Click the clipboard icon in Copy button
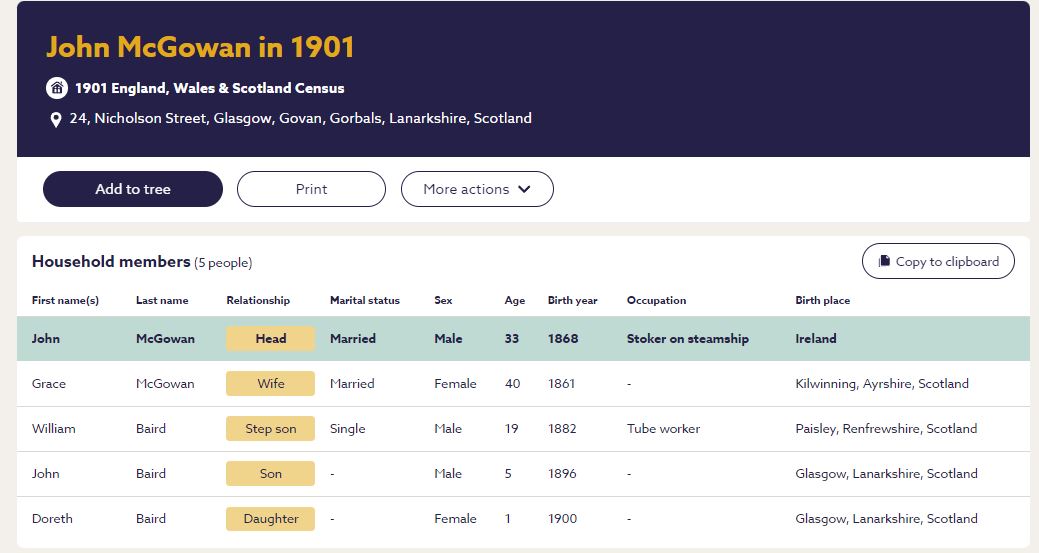This screenshot has width=1039, height=553. coord(884,262)
